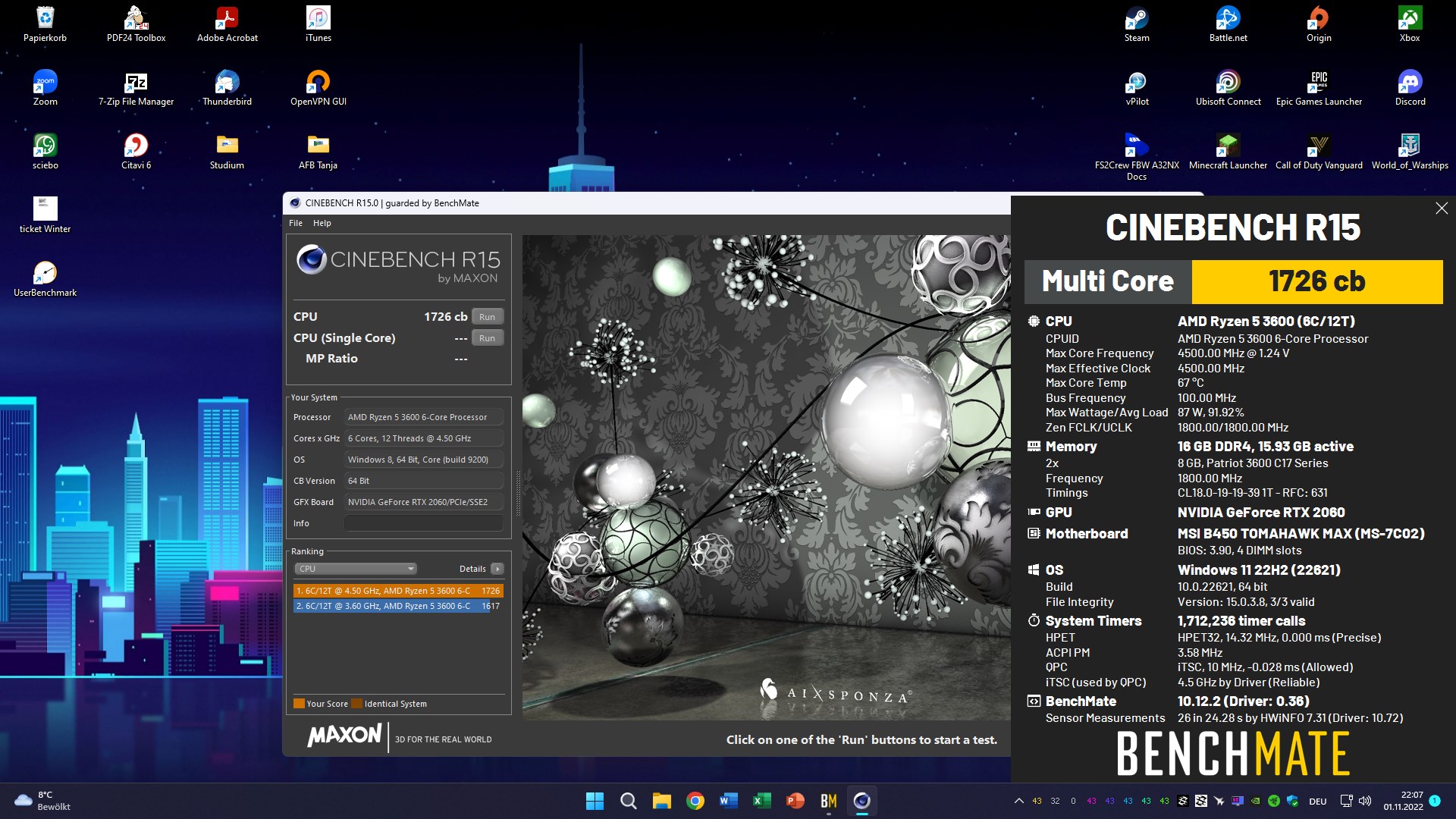Open the Help menu in Cinebench

point(322,223)
